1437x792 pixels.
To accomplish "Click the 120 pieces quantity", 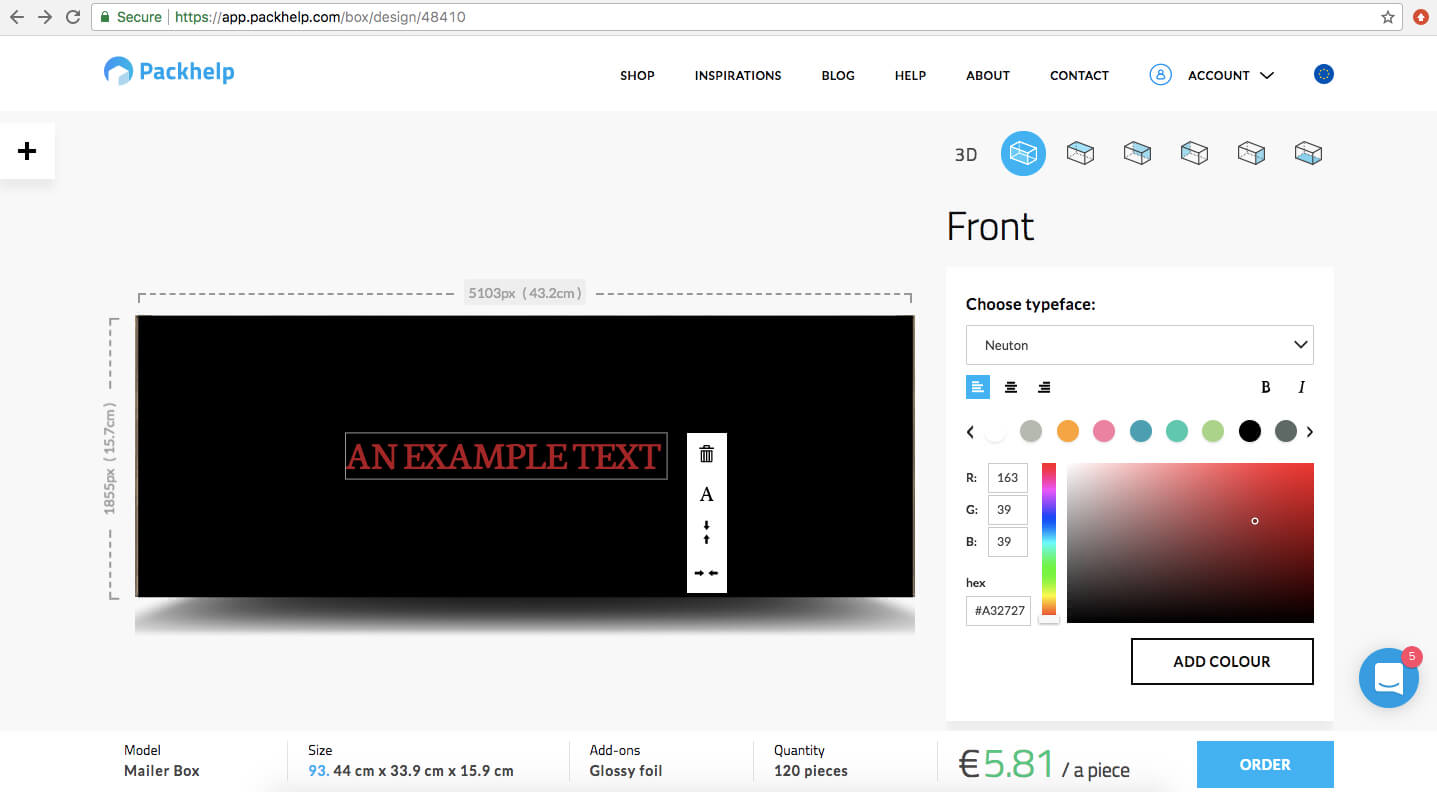I will click(811, 771).
